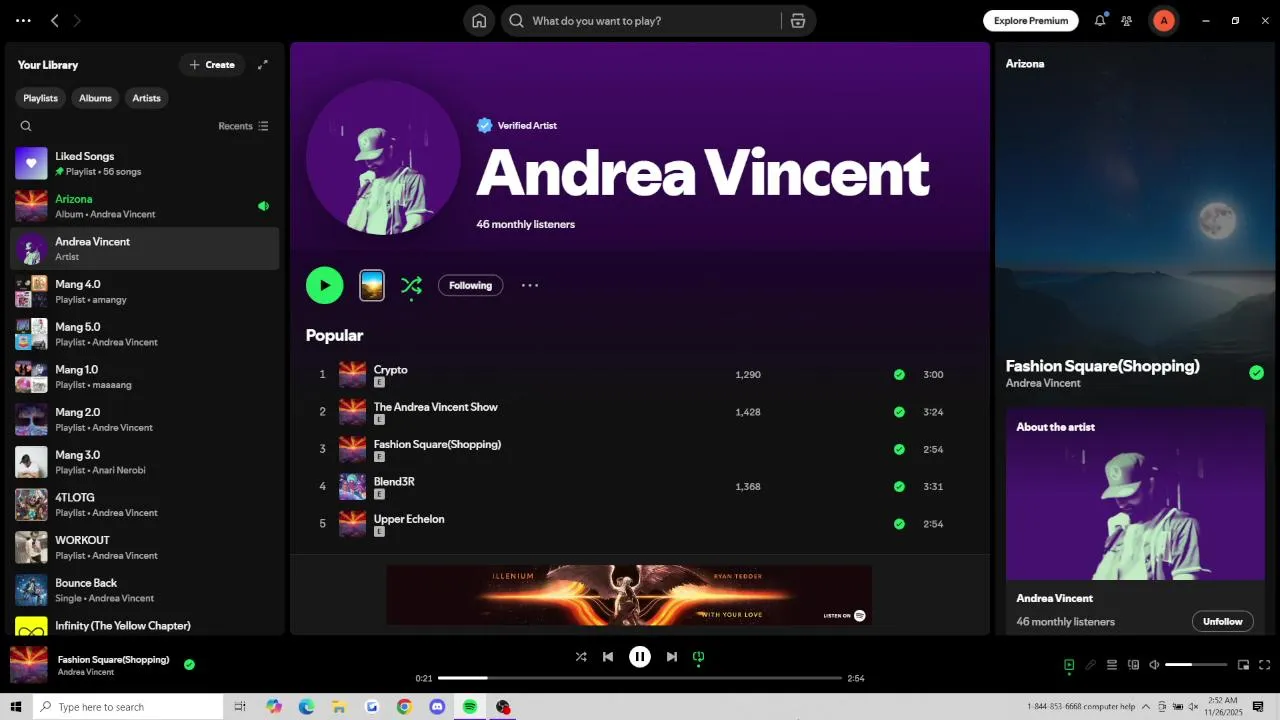Open the Mang 4.0 playlist
This screenshot has width=1280, height=720.
(145, 291)
